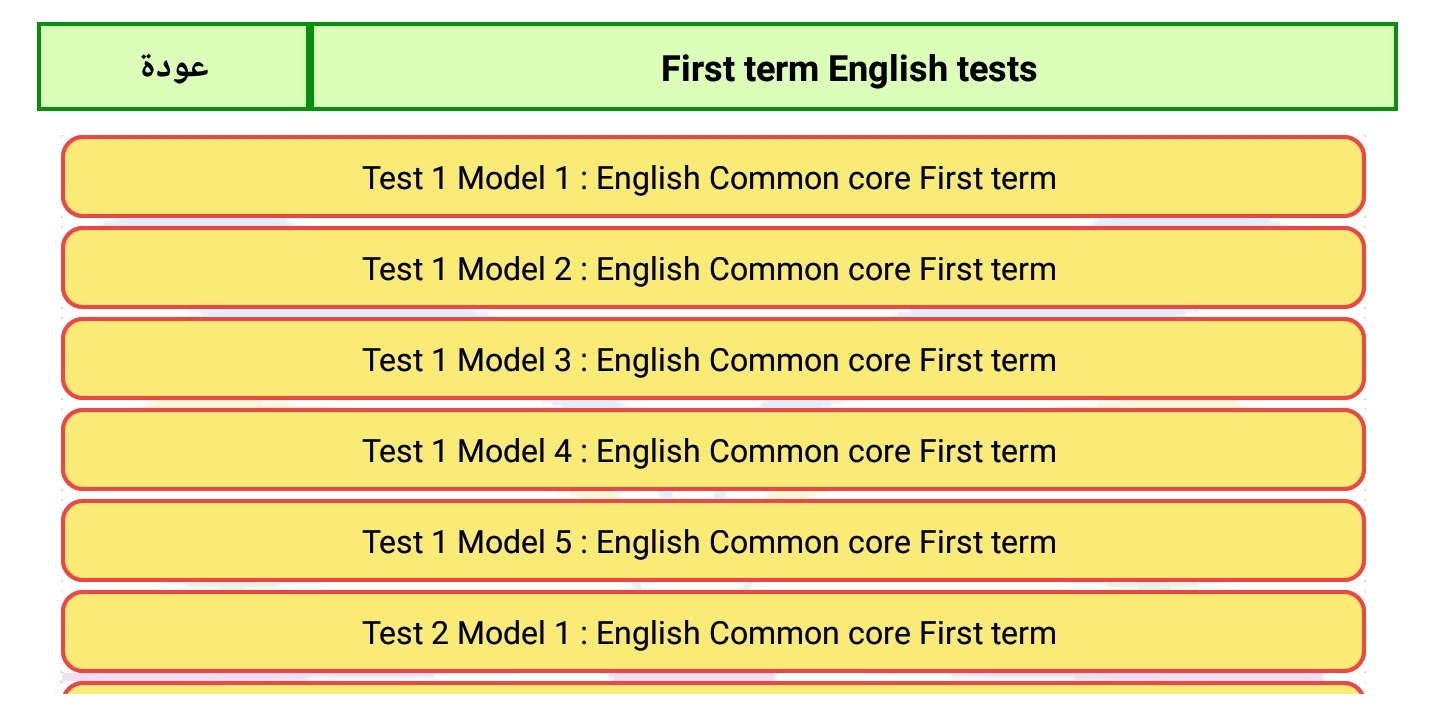The height and width of the screenshot is (720, 1440).
Task: Click the عودة back button
Action: pos(174,67)
